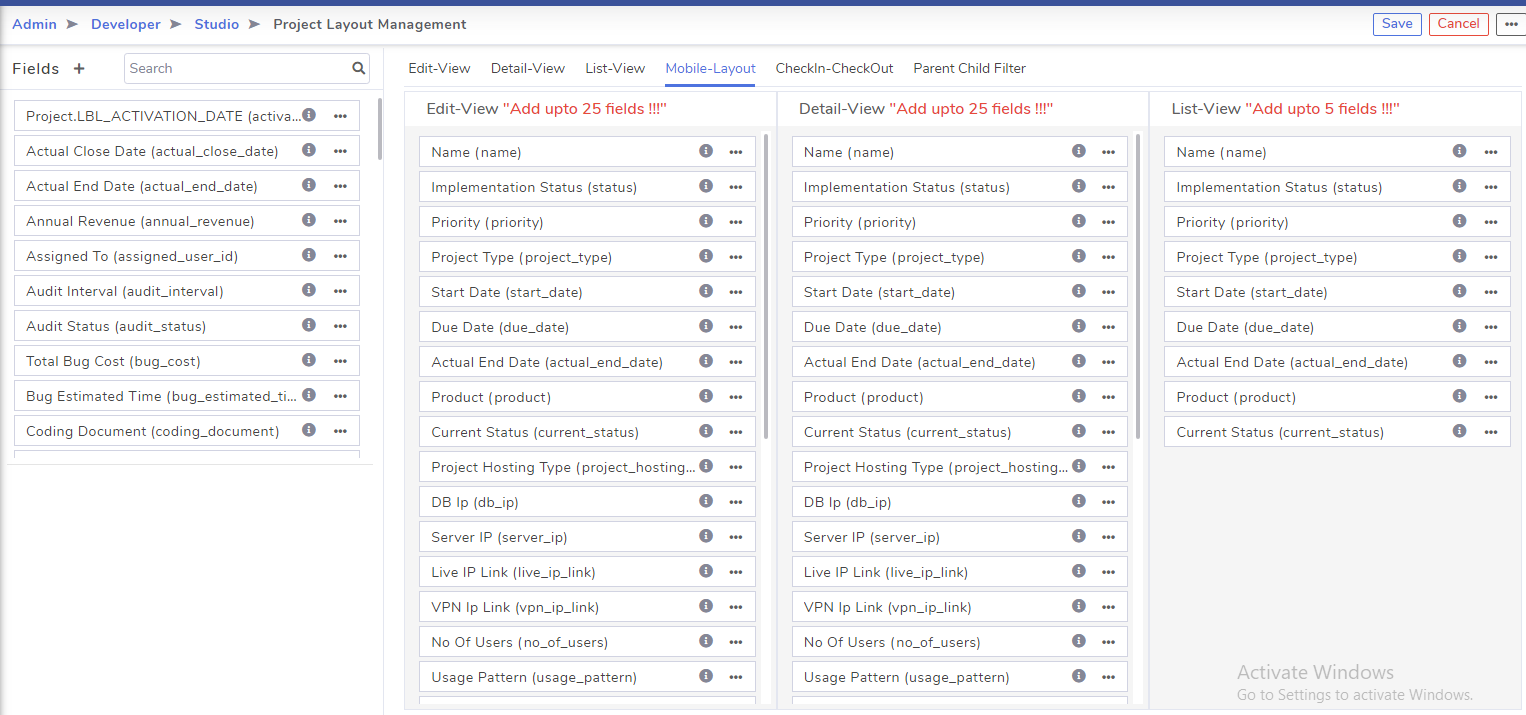Switch to the Edit-View tab
This screenshot has height=715, width=1526.
(x=439, y=68)
